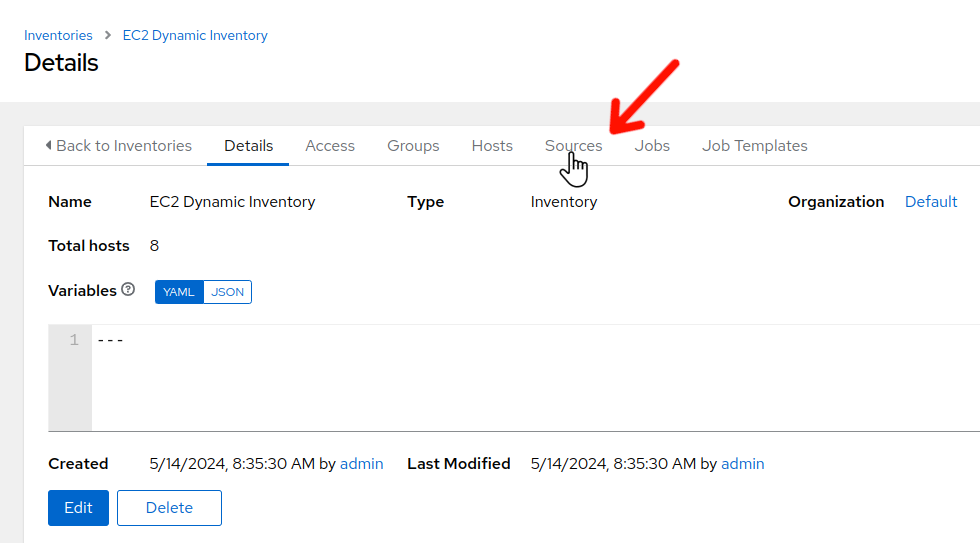Open the Job Templates tab

754,146
